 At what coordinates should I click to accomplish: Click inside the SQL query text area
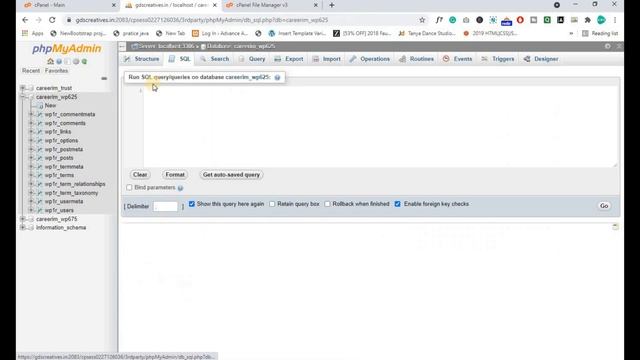pyautogui.click(x=380, y=126)
